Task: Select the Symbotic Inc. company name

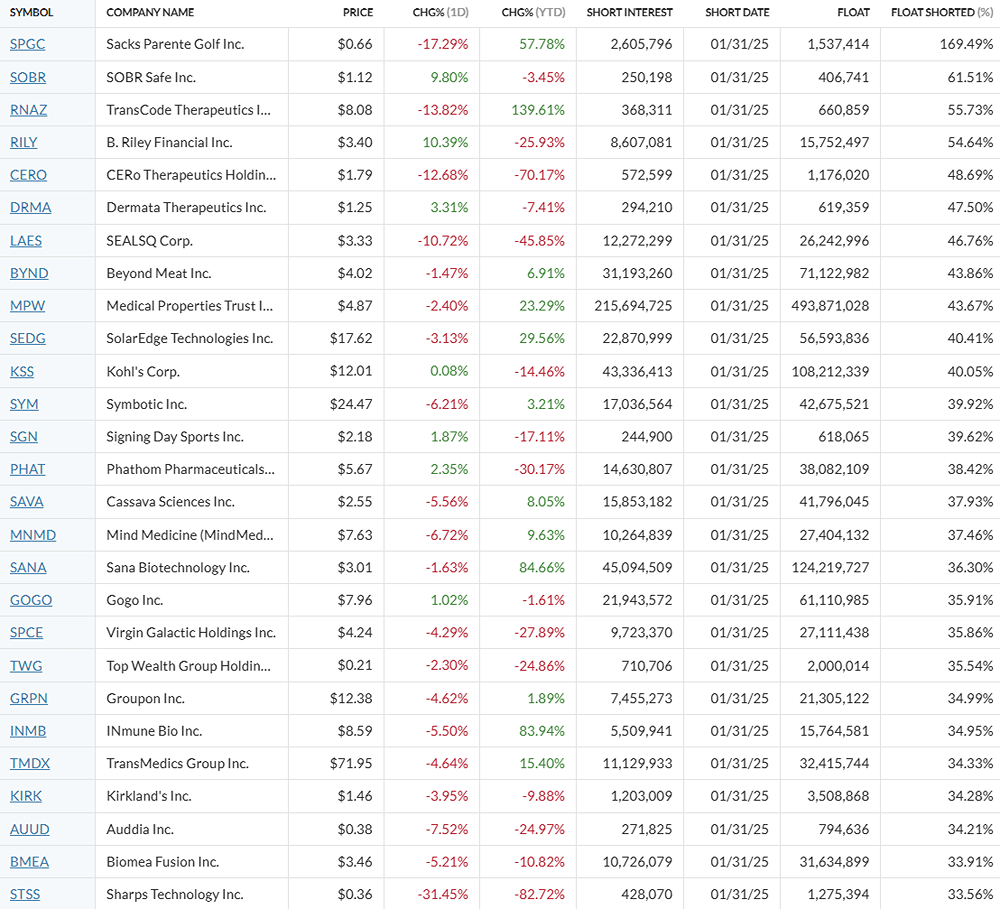Action: (x=147, y=404)
